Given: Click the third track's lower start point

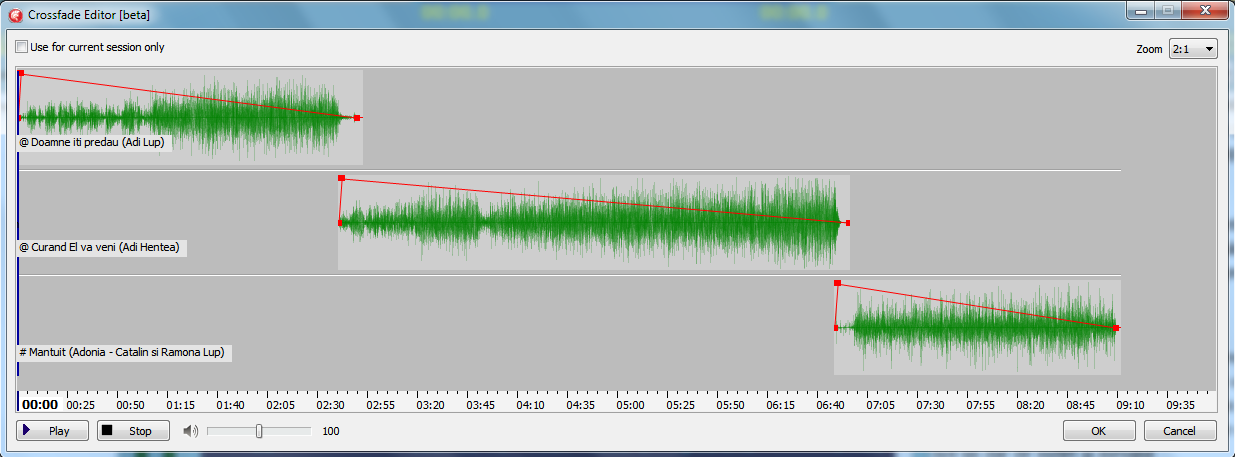Looking at the screenshot, I should pos(836,327).
